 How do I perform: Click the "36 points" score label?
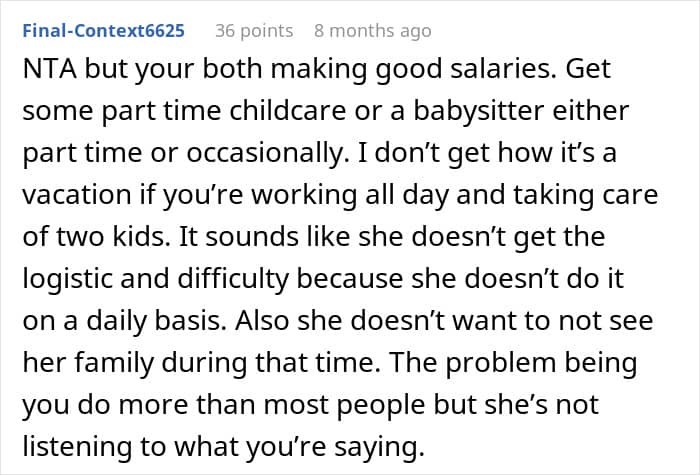pyautogui.click(x=254, y=31)
